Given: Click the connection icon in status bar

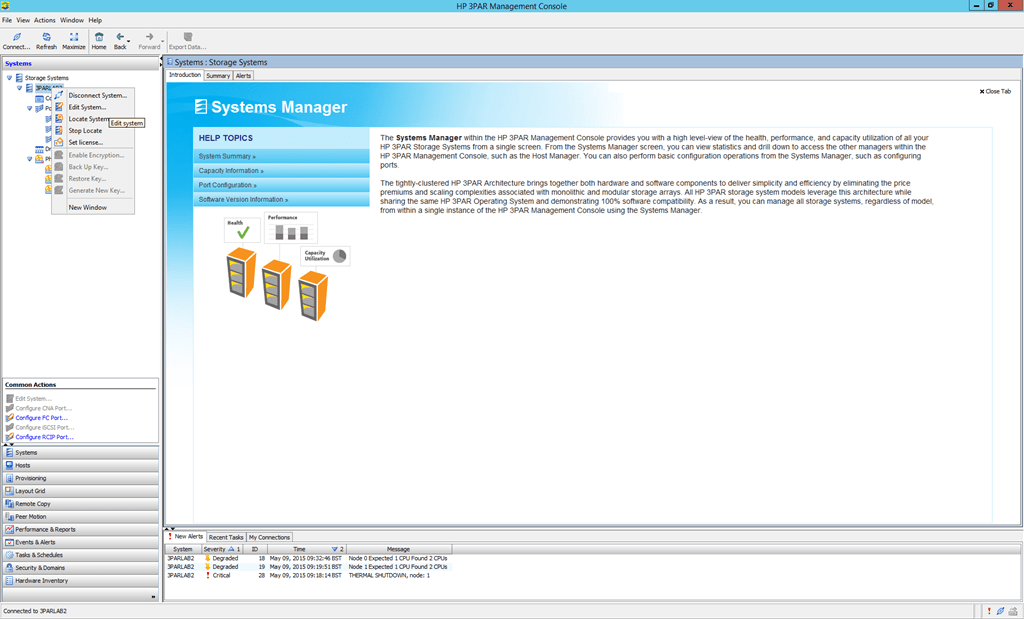Looking at the screenshot, I should [x=1000, y=611].
